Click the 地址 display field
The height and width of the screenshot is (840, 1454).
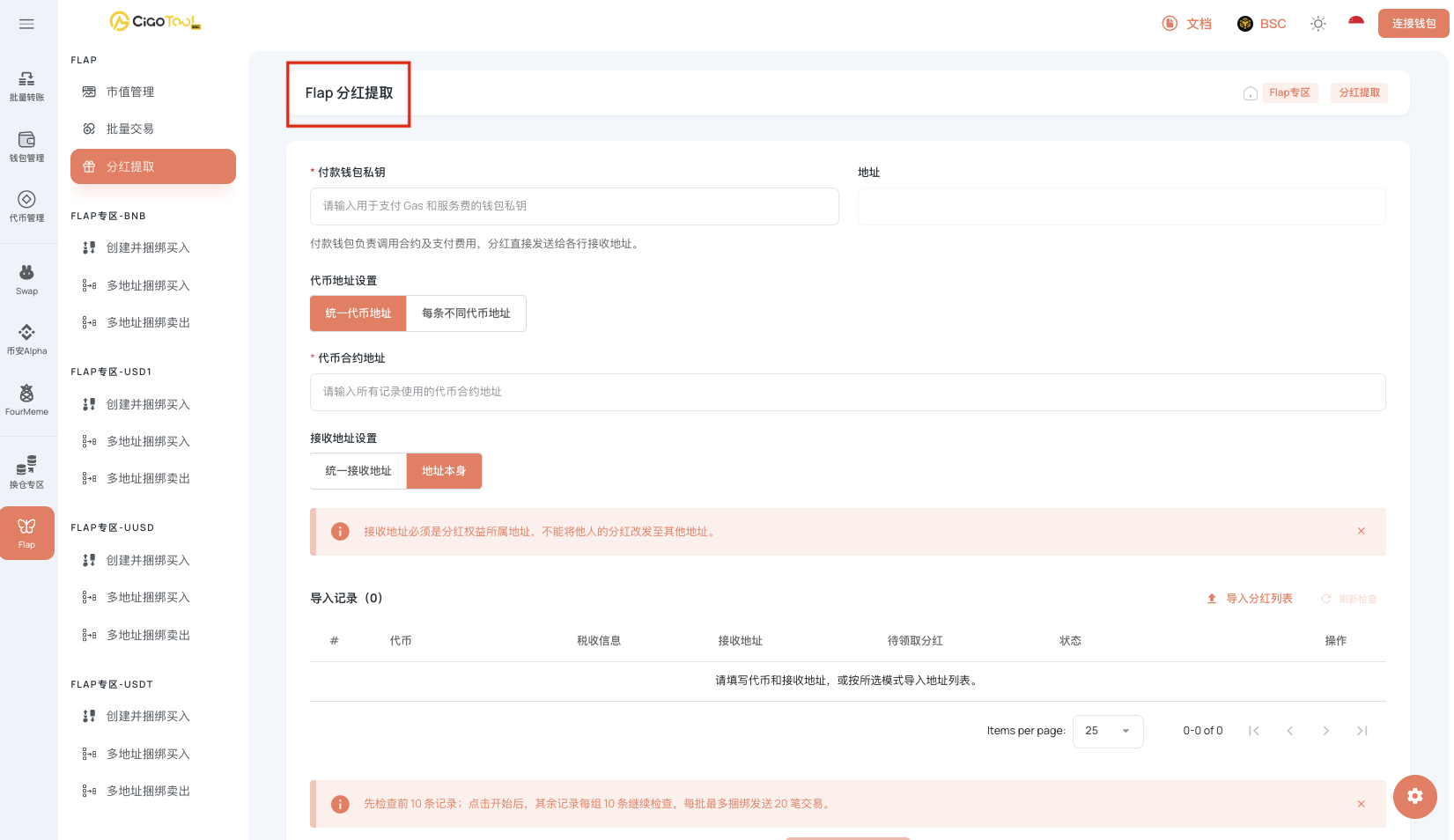click(x=1122, y=206)
